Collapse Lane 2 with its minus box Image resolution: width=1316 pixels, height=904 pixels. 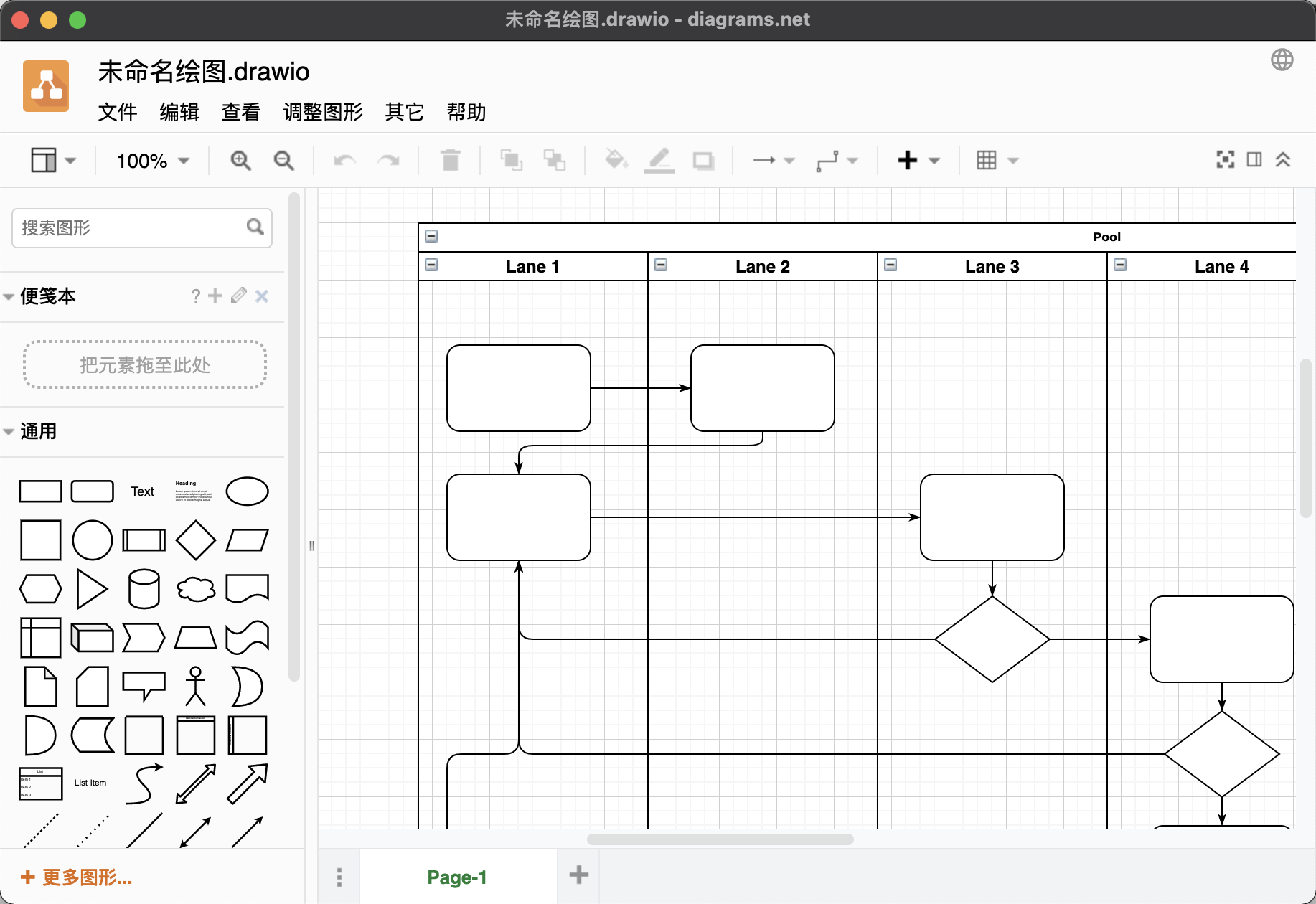pos(661,265)
